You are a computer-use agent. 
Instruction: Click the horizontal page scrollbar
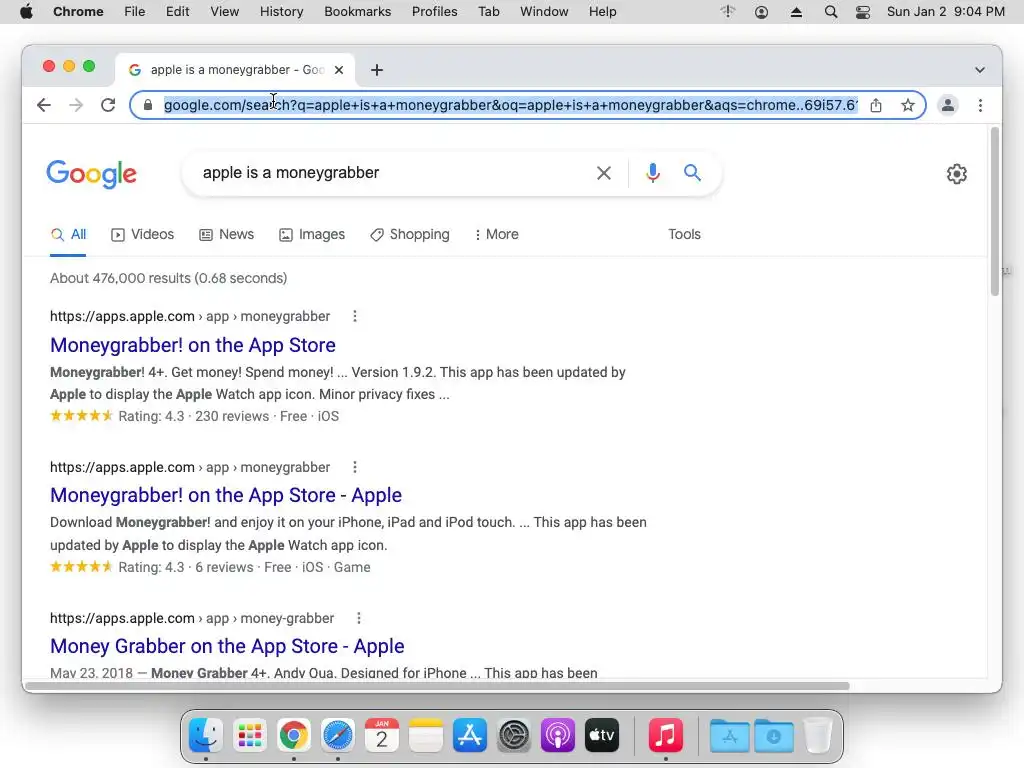click(x=437, y=686)
